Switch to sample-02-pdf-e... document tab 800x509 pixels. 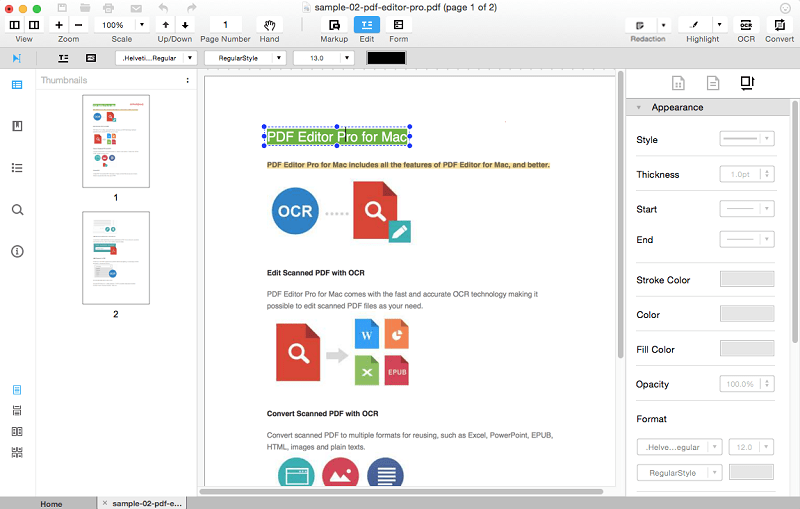(x=146, y=503)
